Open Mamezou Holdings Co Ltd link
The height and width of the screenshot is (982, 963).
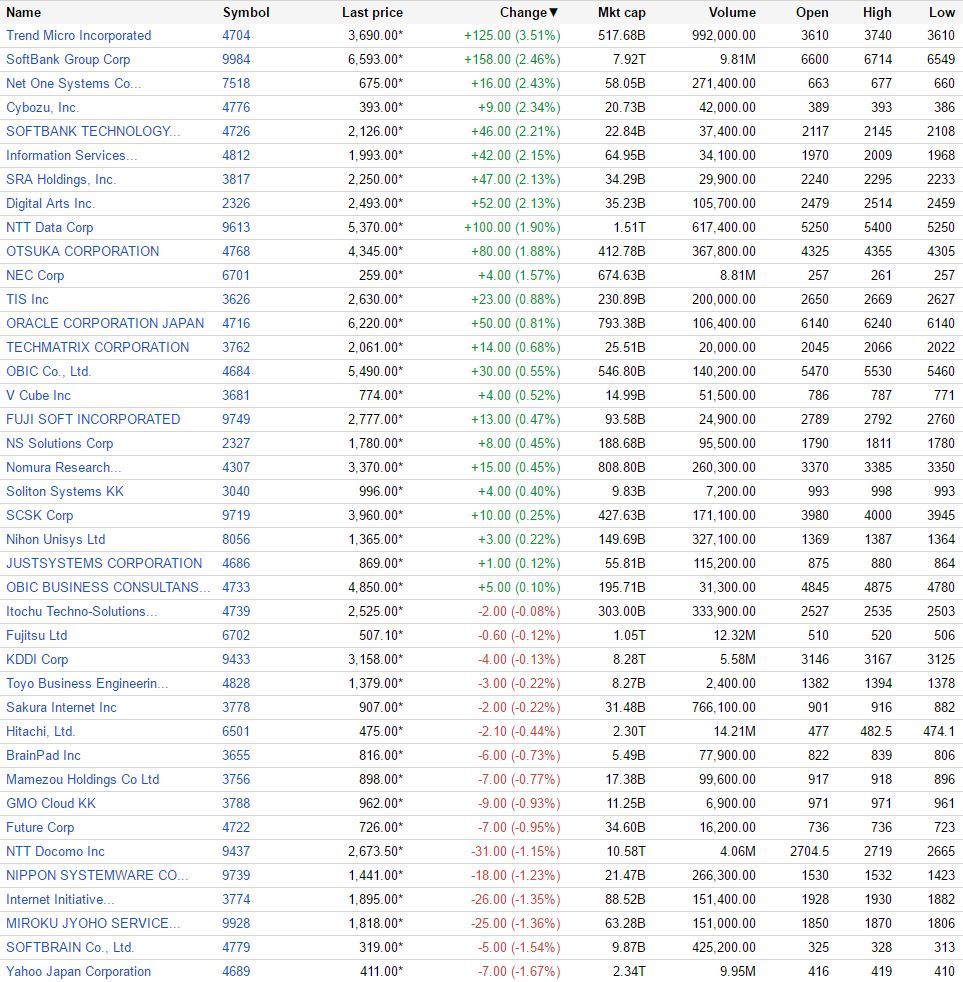pos(83,779)
